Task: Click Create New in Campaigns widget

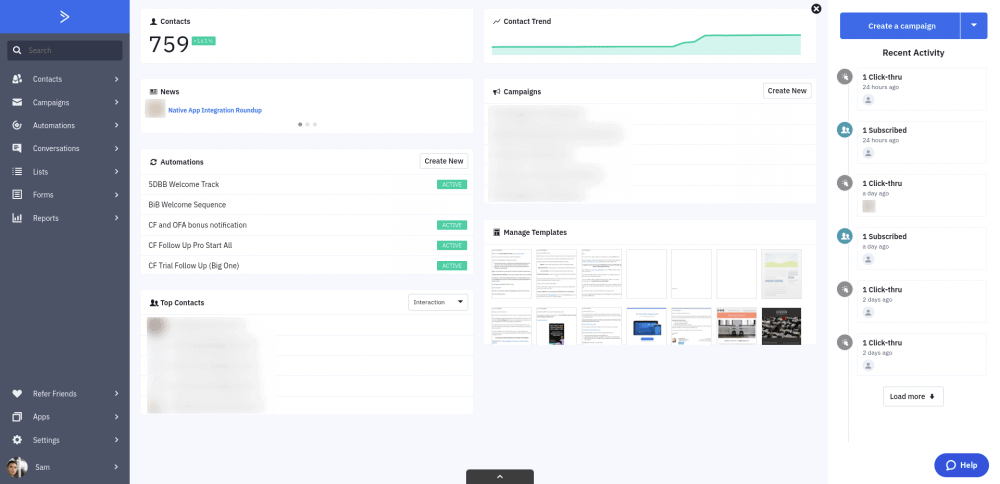Action: point(787,91)
